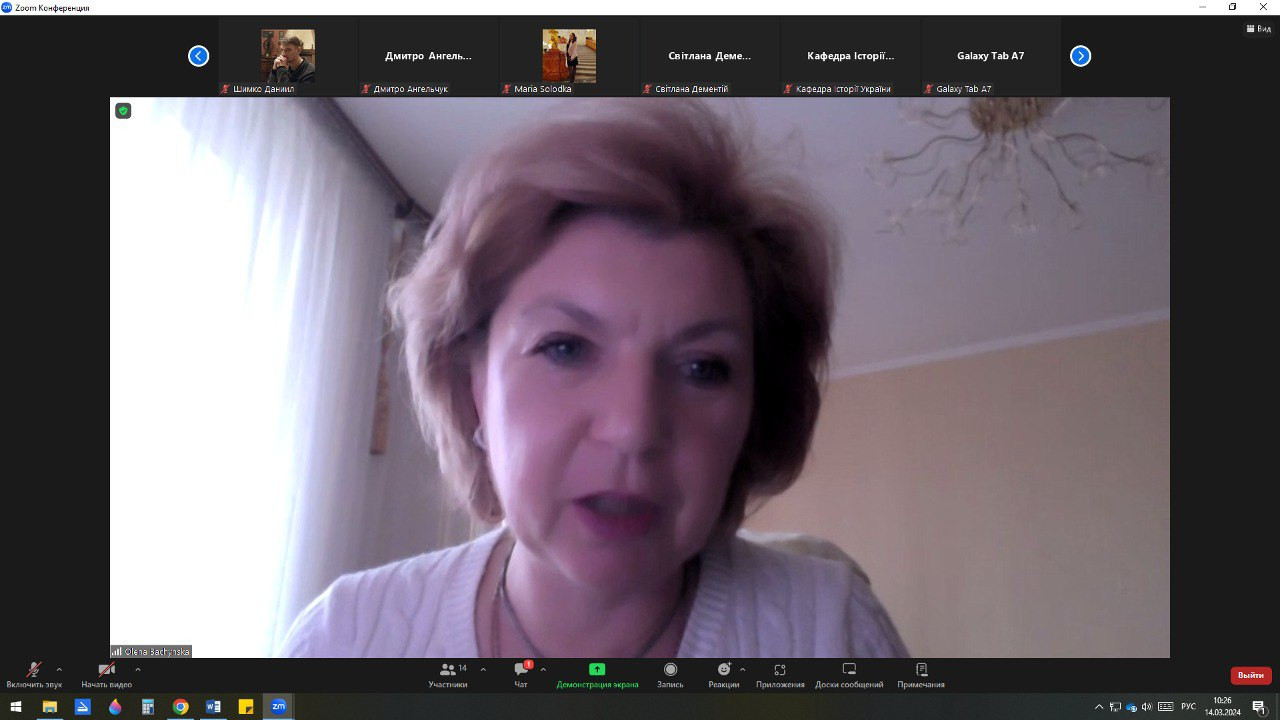Open the Участники participants panel

click(x=448, y=675)
